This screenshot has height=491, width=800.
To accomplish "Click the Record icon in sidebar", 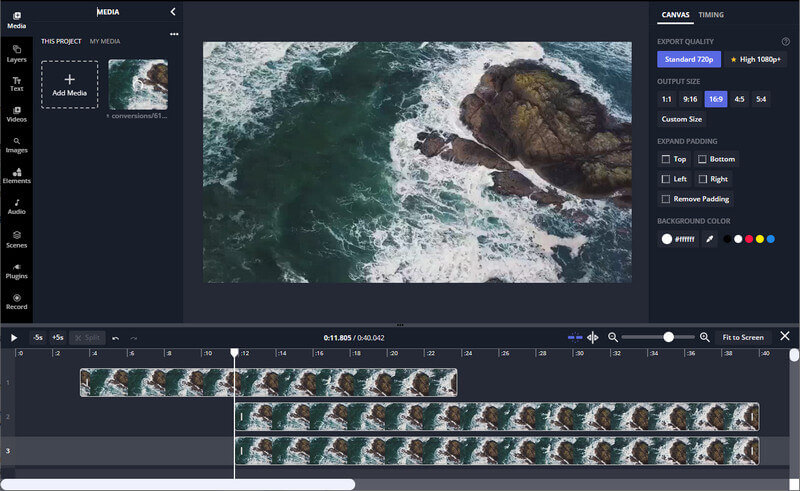I will tap(16, 301).
